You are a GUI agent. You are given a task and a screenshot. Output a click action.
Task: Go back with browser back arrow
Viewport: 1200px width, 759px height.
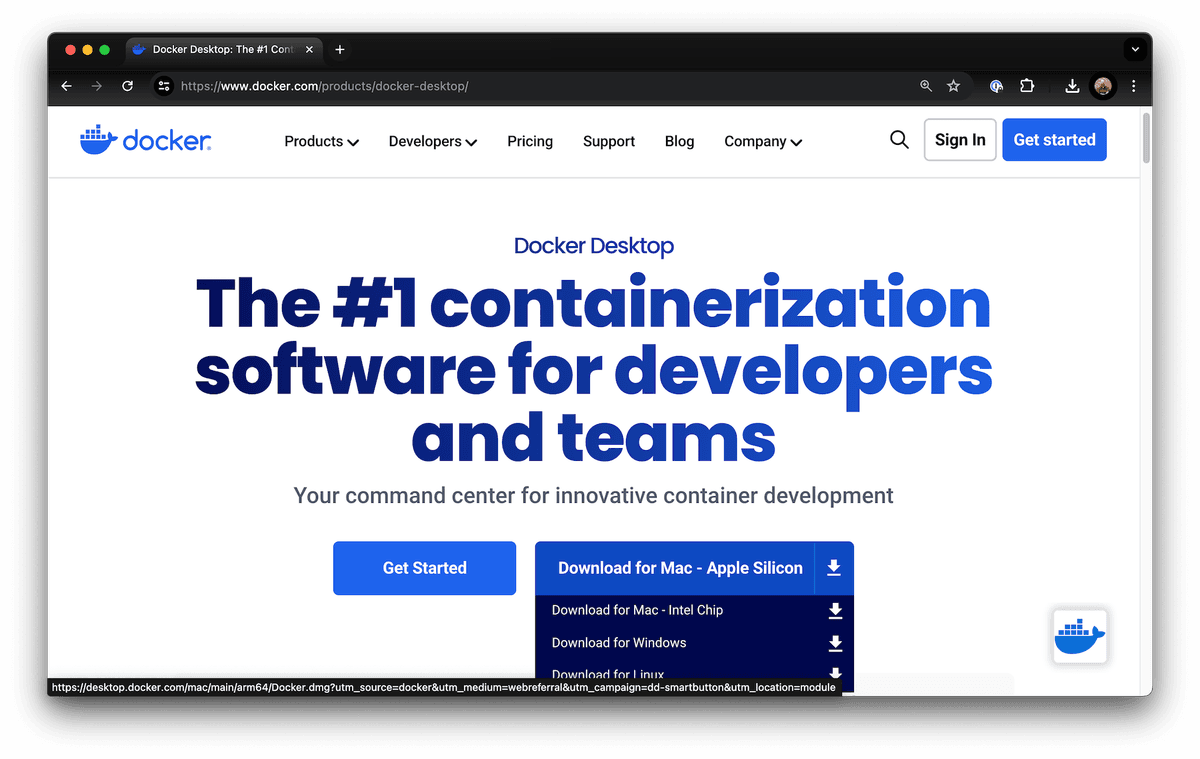pyautogui.click(x=67, y=86)
